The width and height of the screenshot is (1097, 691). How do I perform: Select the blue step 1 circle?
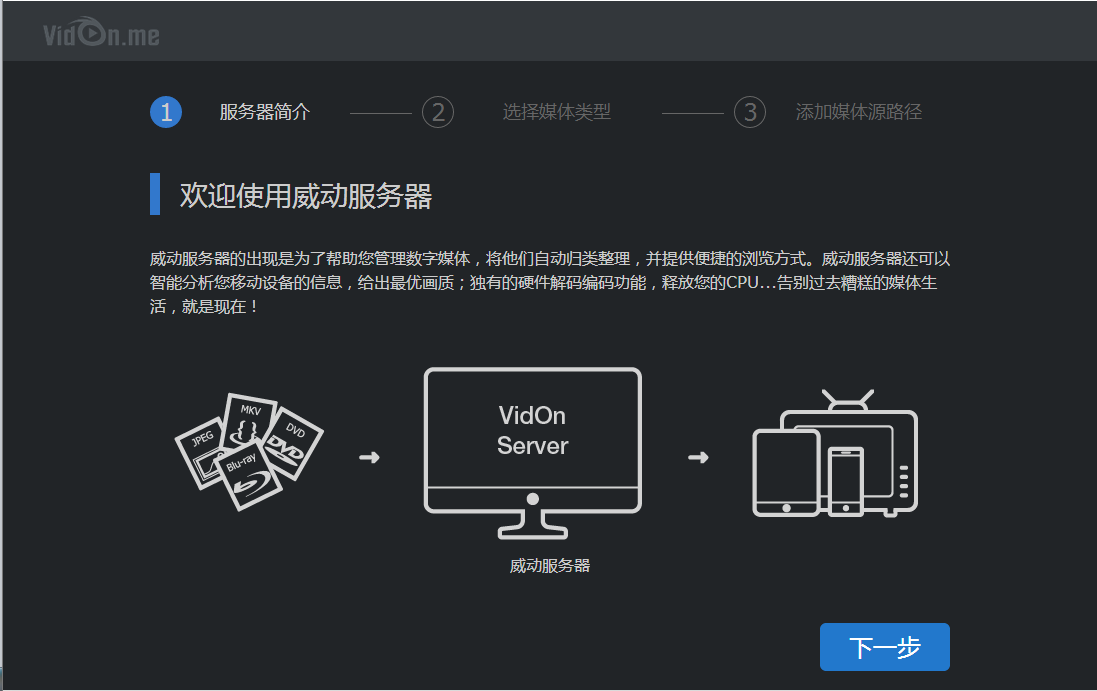[166, 112]
